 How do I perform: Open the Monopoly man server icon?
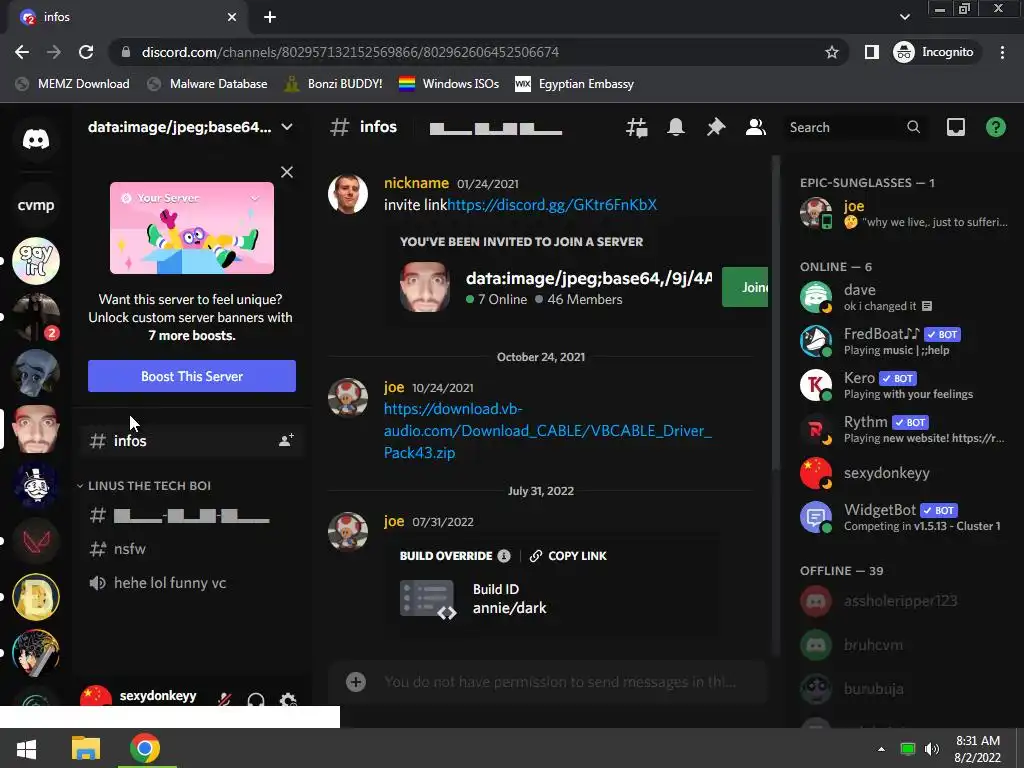36,485
